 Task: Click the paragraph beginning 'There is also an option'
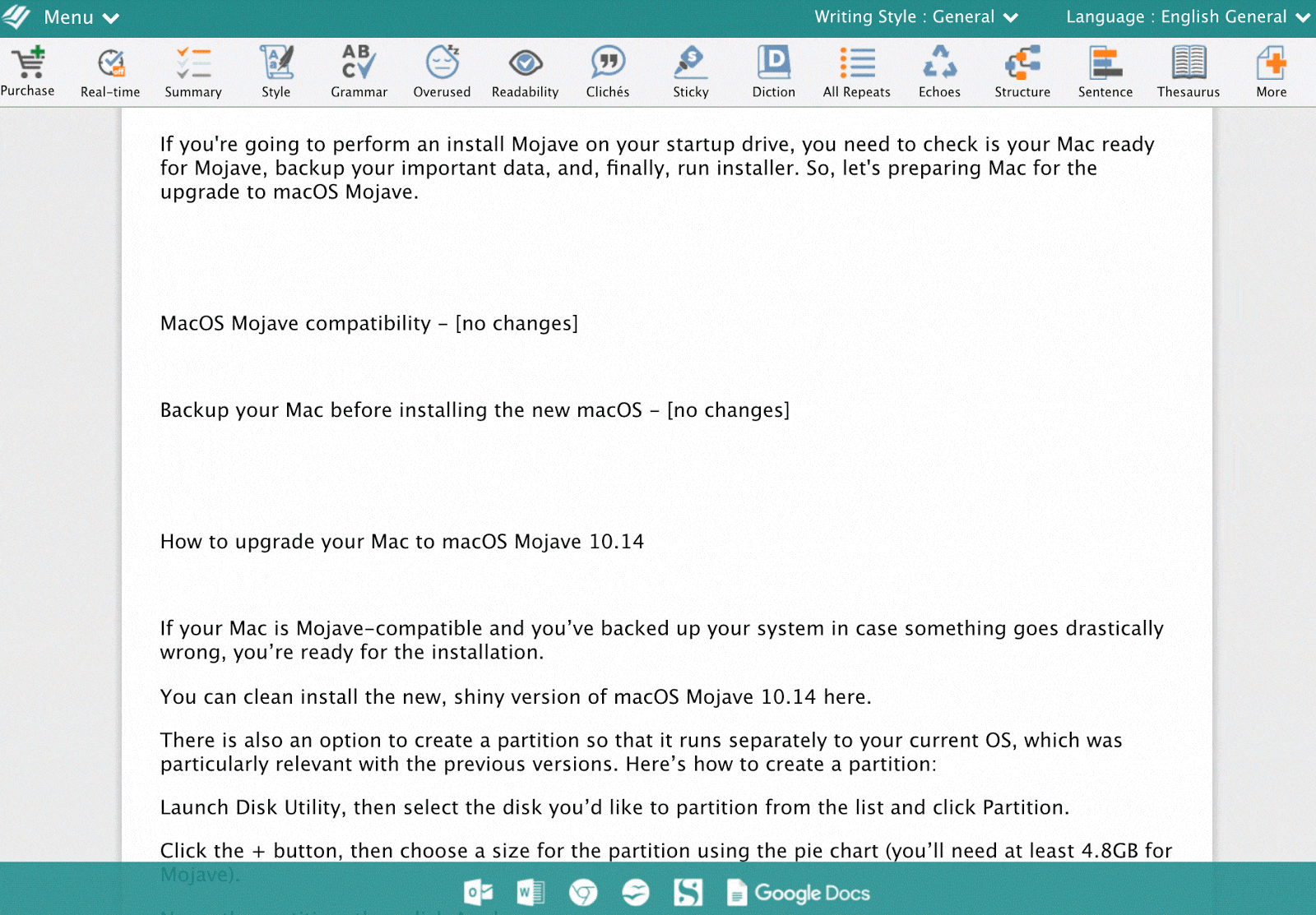pos(642,751)
